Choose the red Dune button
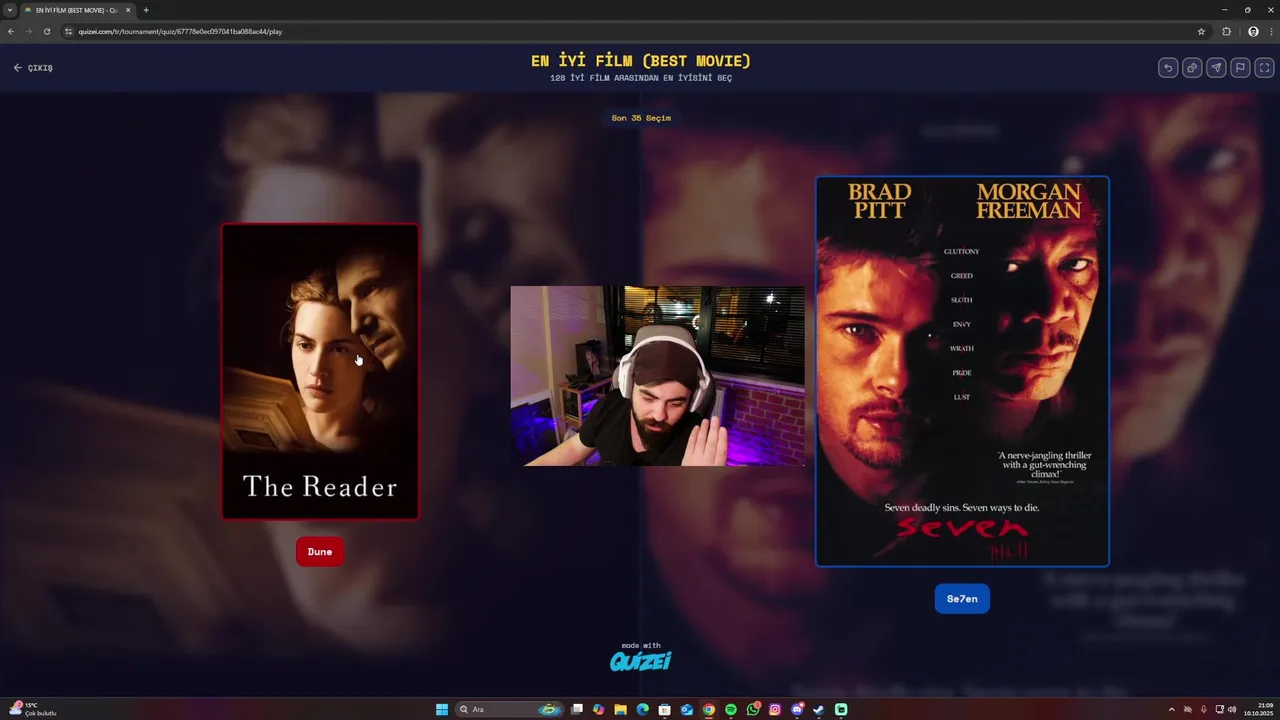The width and height of the screenshot is (1280, 720). click(320, 552)
